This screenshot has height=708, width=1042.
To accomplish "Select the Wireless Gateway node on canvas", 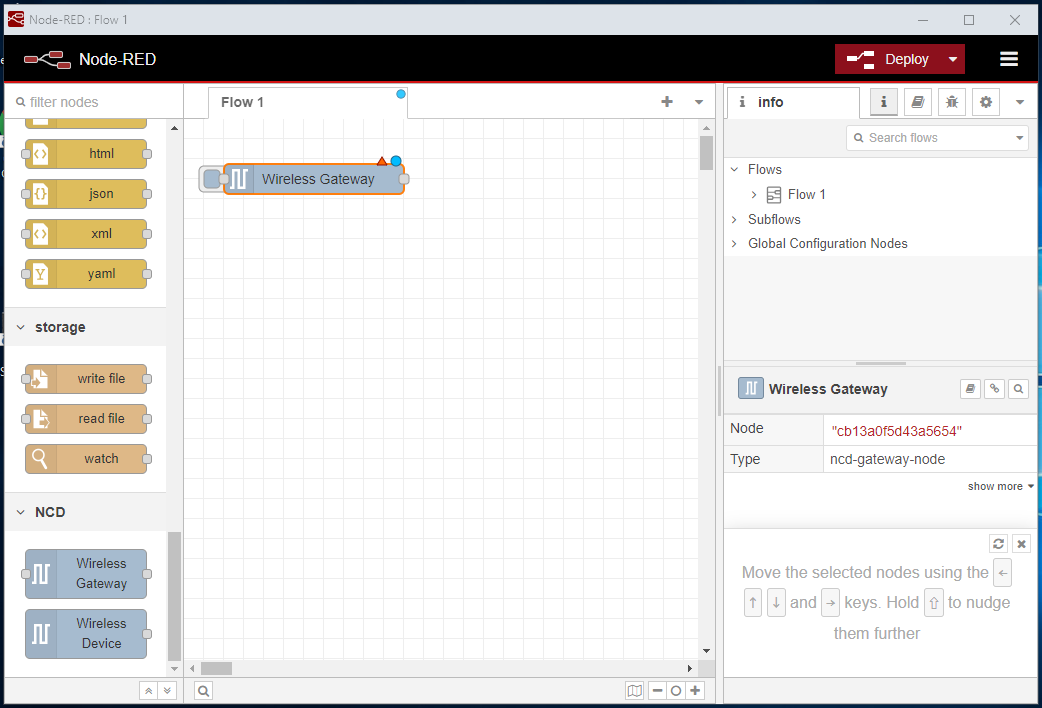I will click(314, 179).
